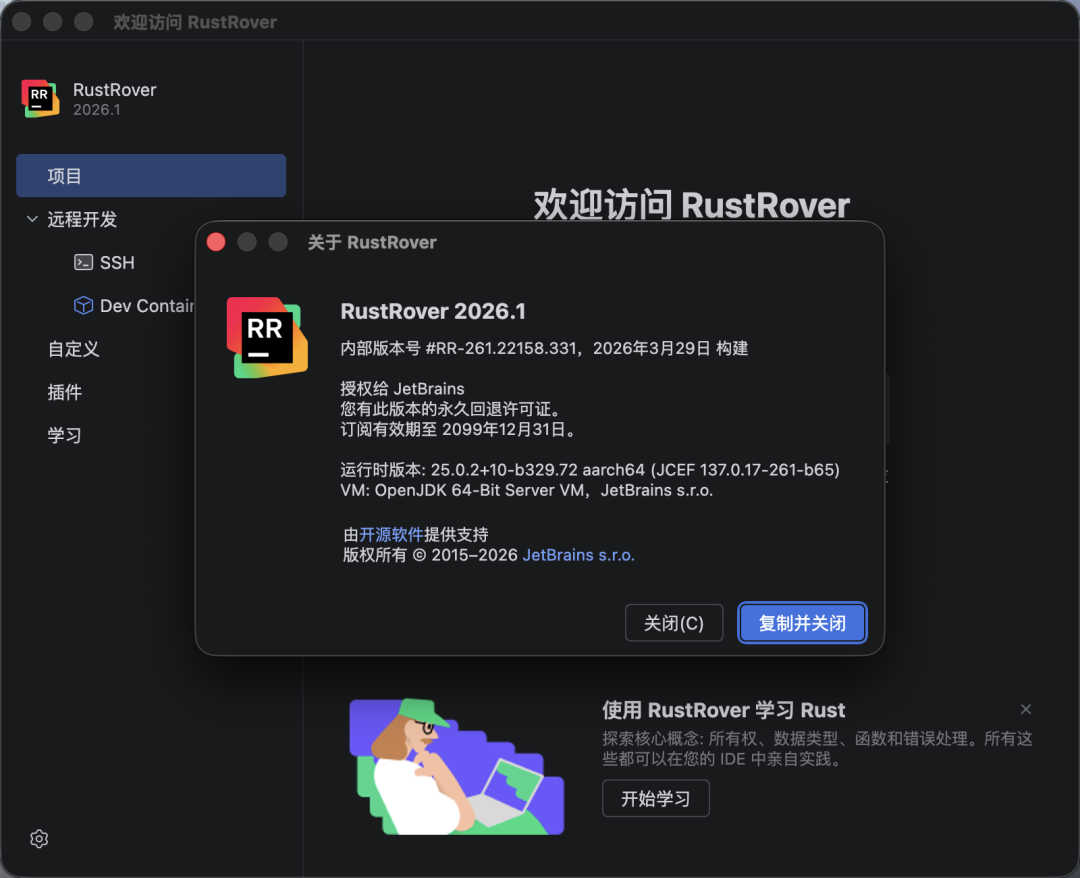This screenshot has width=1080, height=878.
Task: Switch to the 自定义 tab
Action: click(x=74, y=349)
